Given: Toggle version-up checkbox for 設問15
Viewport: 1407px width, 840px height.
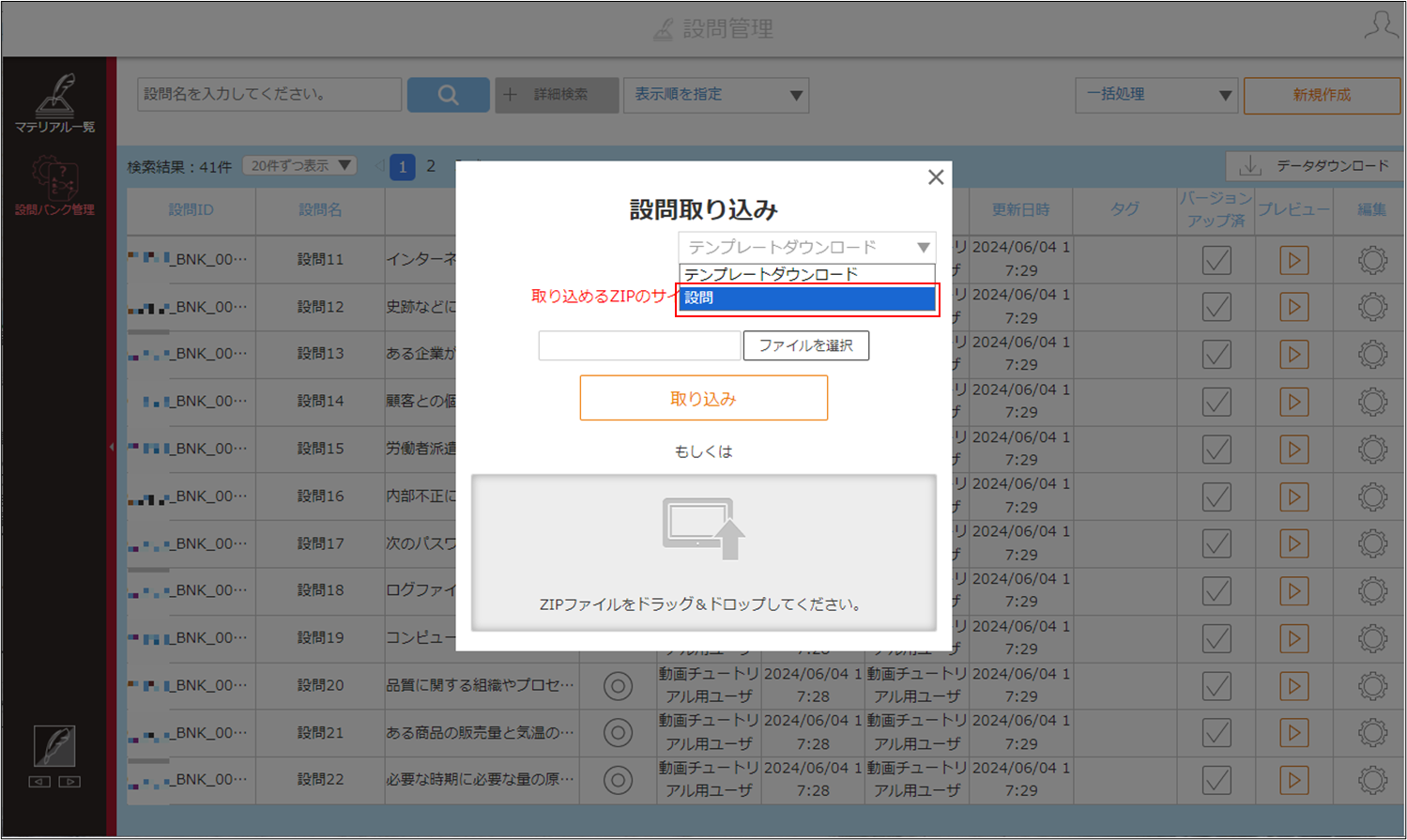Looking at the screenshot, I should pyautogui.click(x=1216, y=450).
